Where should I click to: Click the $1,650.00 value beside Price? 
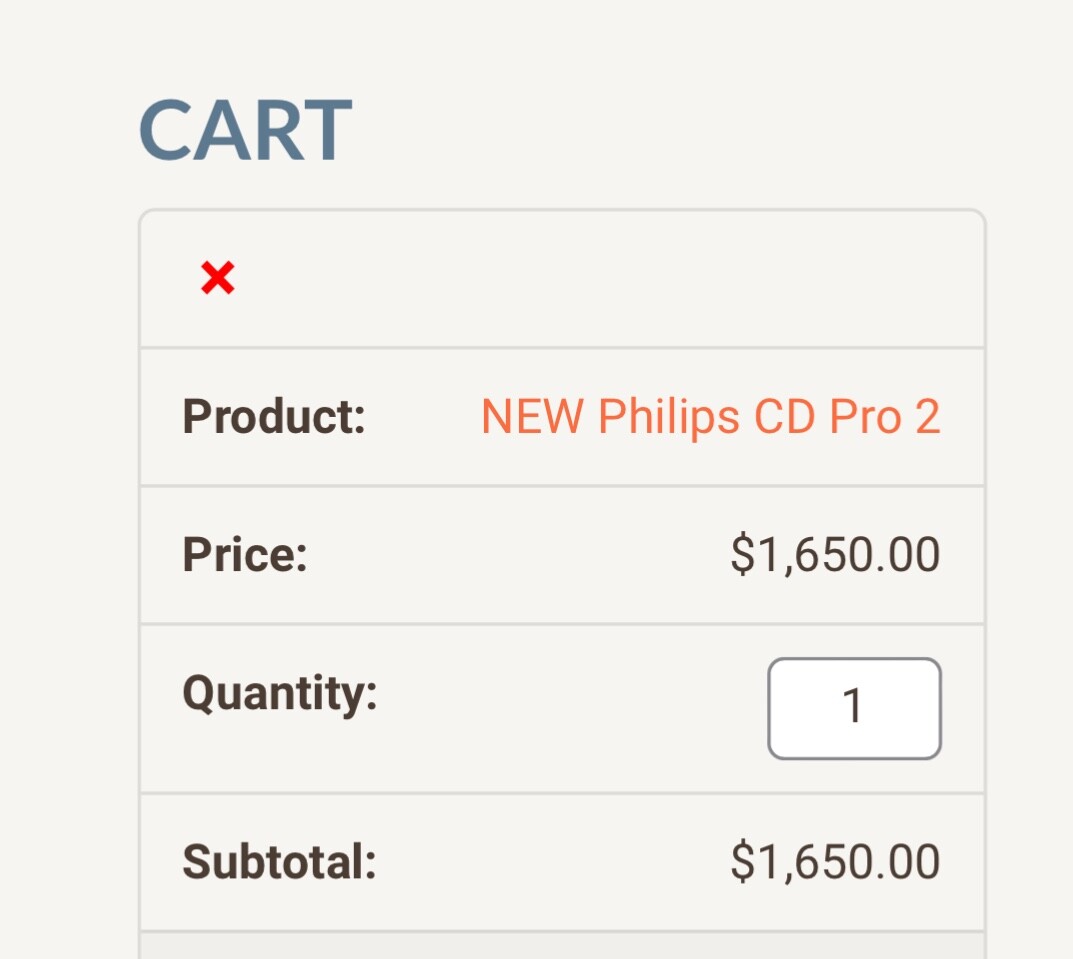pyautogui.click(x=835, y=554)
